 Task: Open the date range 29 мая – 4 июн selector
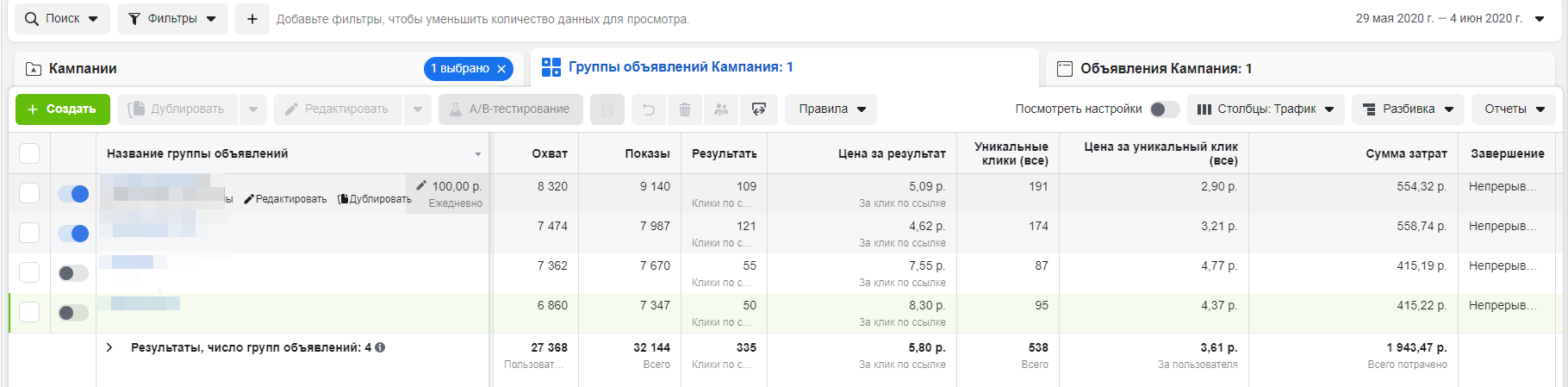pyautogui.click(x=1449, y=19)
